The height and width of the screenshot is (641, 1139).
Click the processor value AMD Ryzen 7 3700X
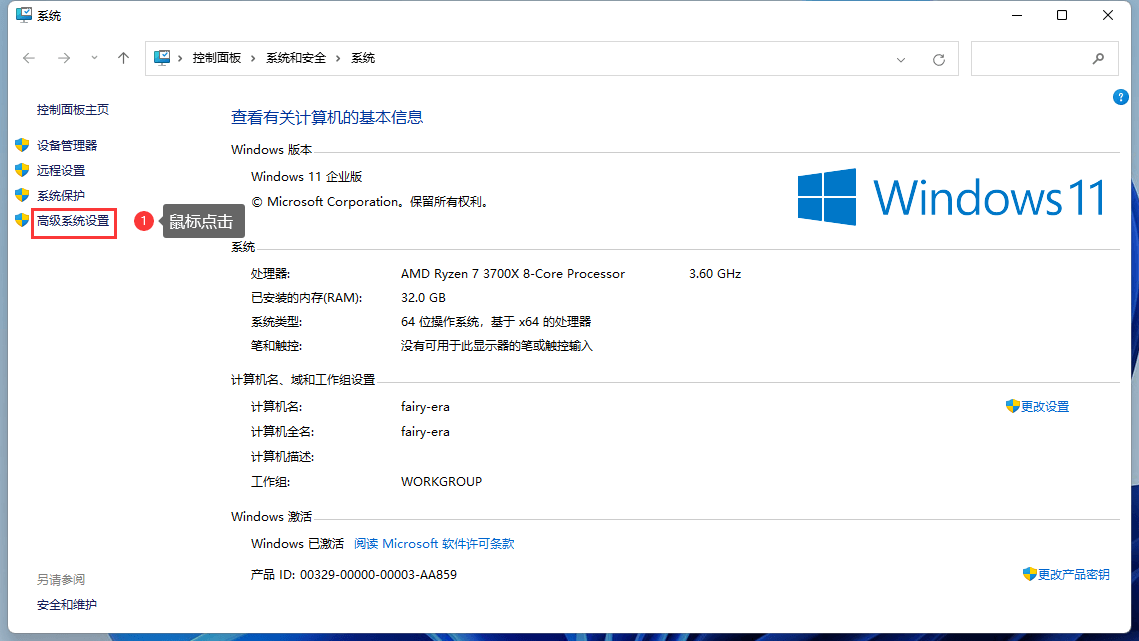click(513, 274)
